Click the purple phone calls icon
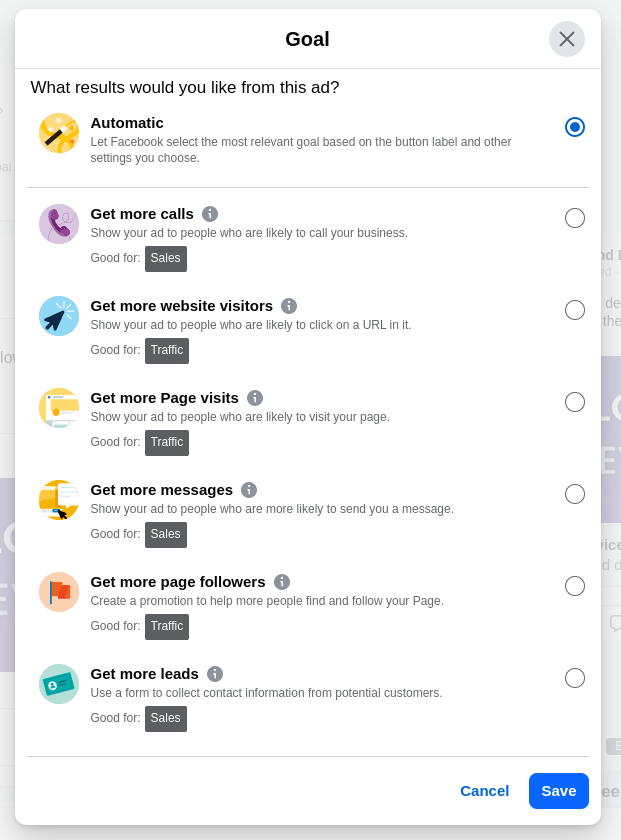This screenshot has height=840, width=621. click(x=59, y=224)
